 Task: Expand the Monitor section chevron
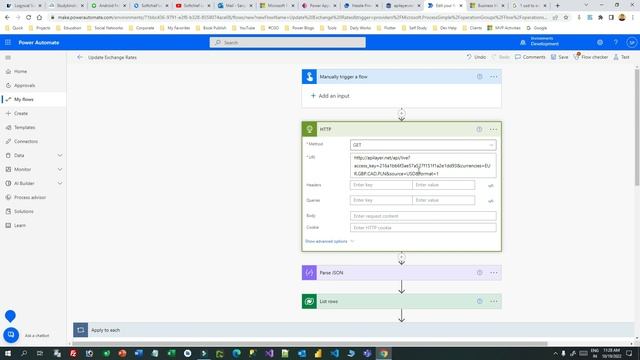pyautogui.click(x=60, y=169)
